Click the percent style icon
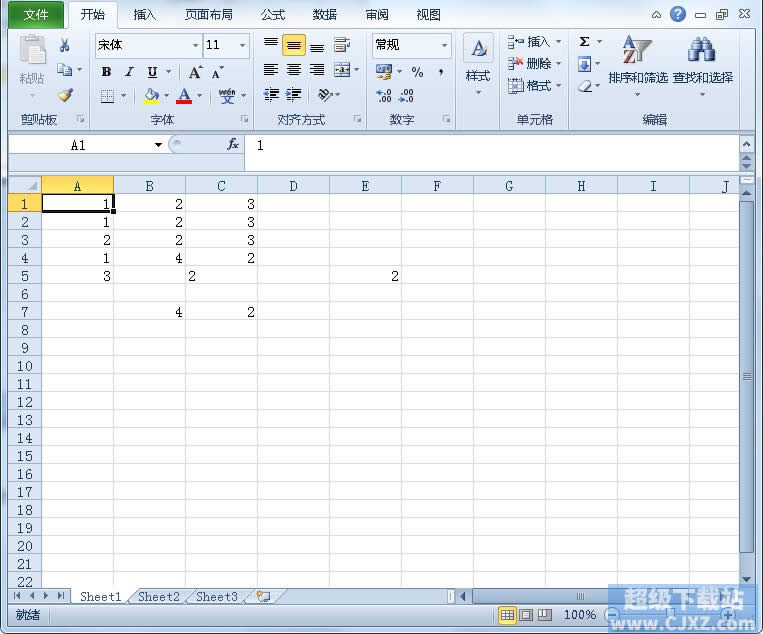 (x=417, y=72)
